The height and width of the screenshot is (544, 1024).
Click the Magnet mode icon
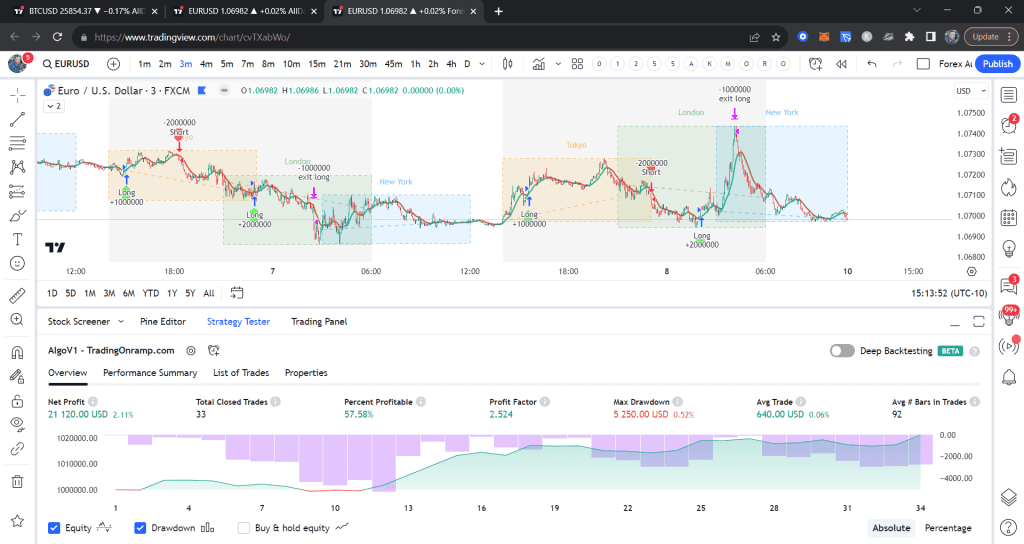pyautogui.click(x=17, y=352)
